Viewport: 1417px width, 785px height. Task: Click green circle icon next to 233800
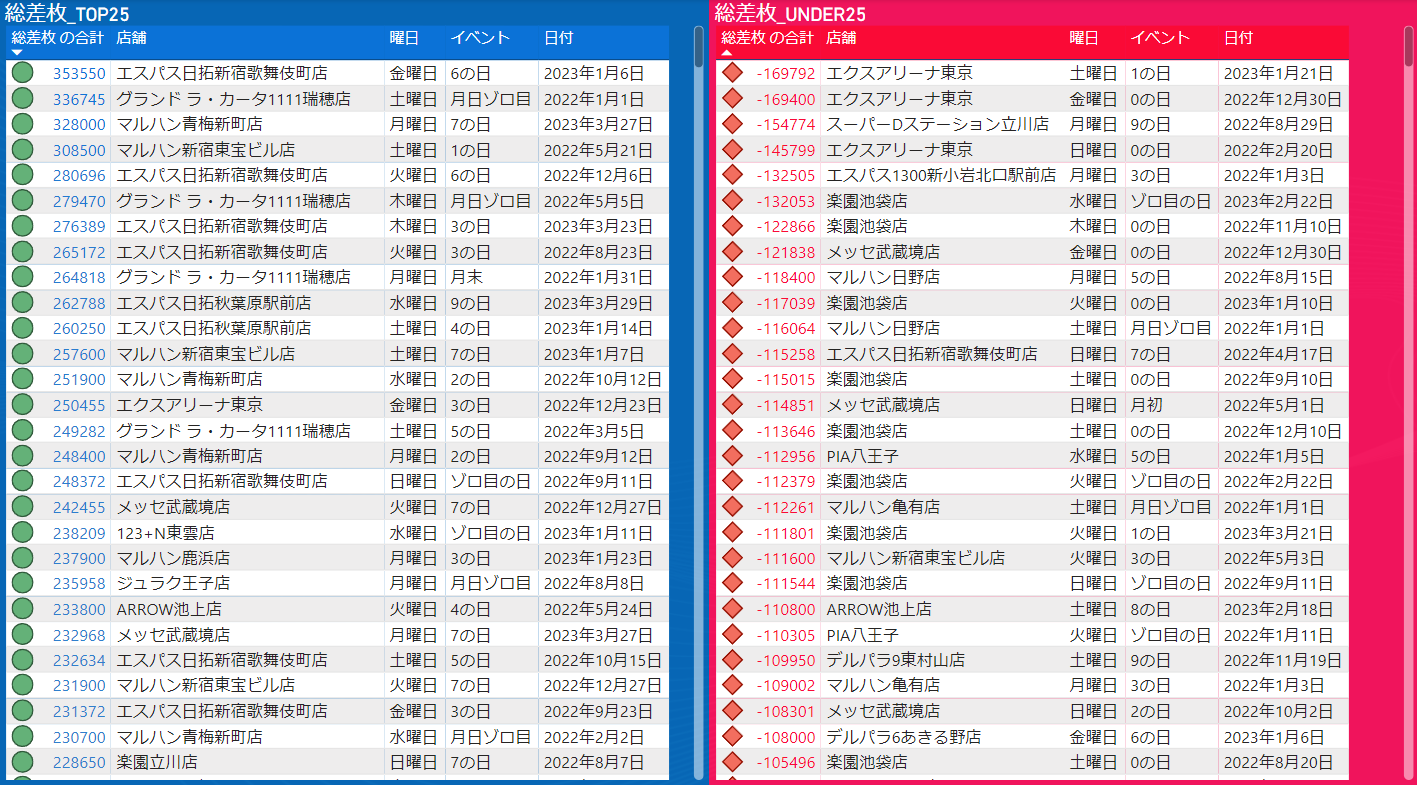pyautogui.click(x=22, y=609)
